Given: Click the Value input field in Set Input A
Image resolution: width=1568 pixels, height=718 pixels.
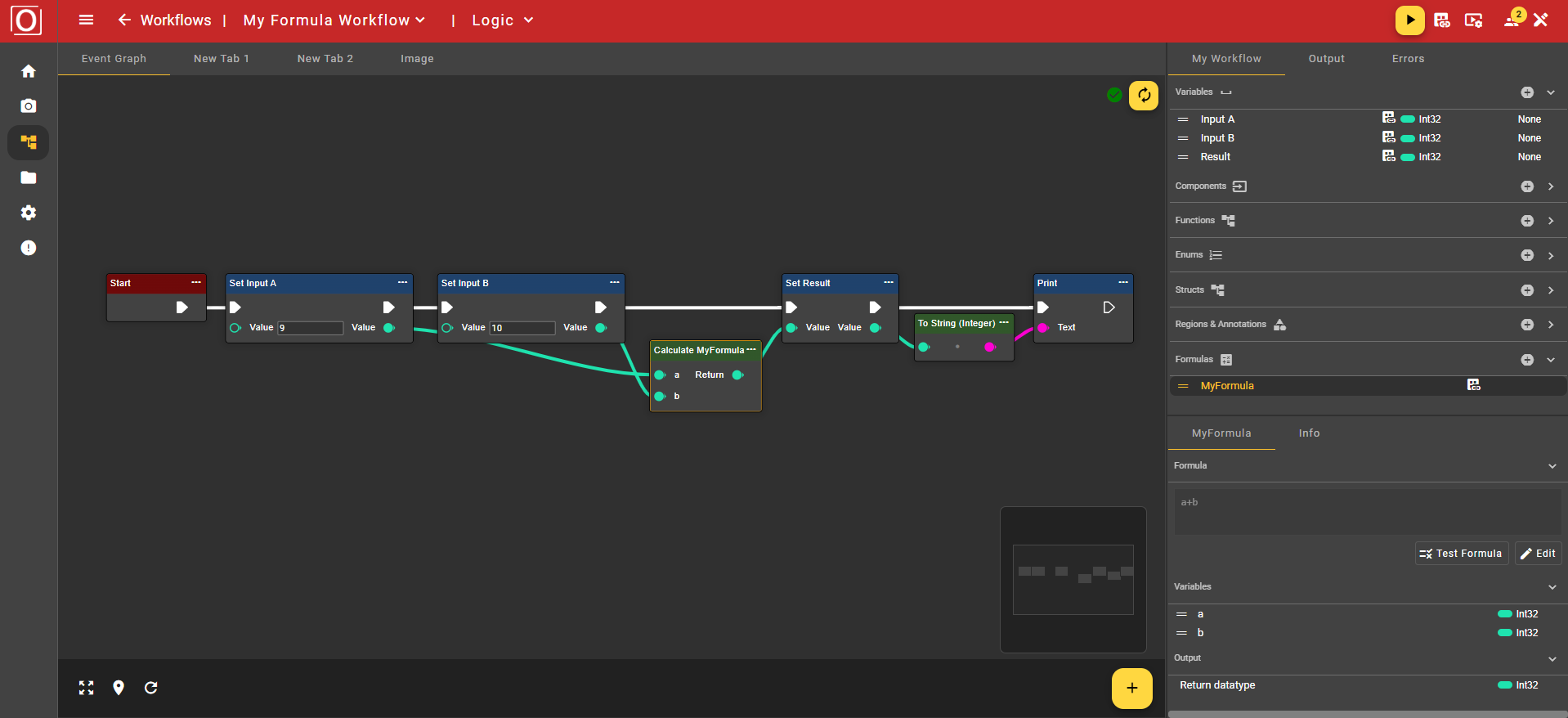Looking at the screenshot, I should (310, 328).
